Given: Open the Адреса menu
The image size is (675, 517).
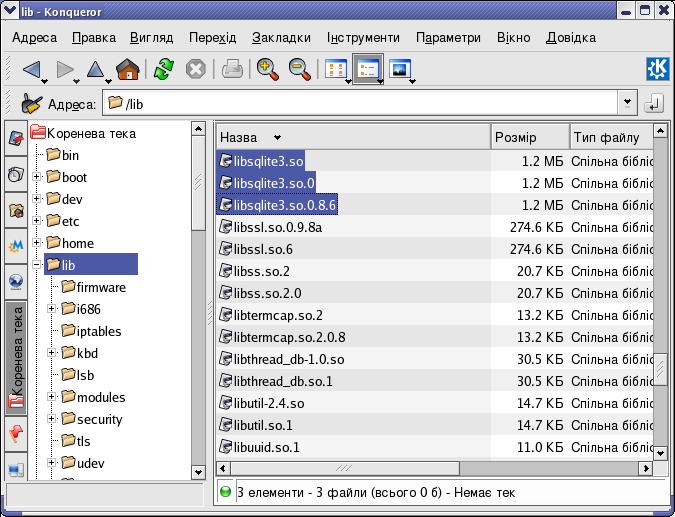Looking at the screenshot, I should [34, 38].
